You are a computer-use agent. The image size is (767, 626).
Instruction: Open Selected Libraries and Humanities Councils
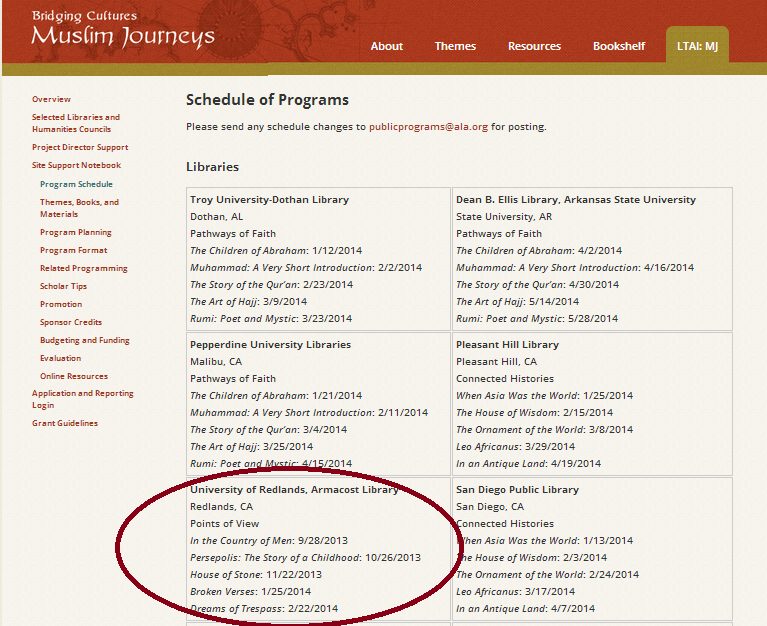click(x=76, y=123)
